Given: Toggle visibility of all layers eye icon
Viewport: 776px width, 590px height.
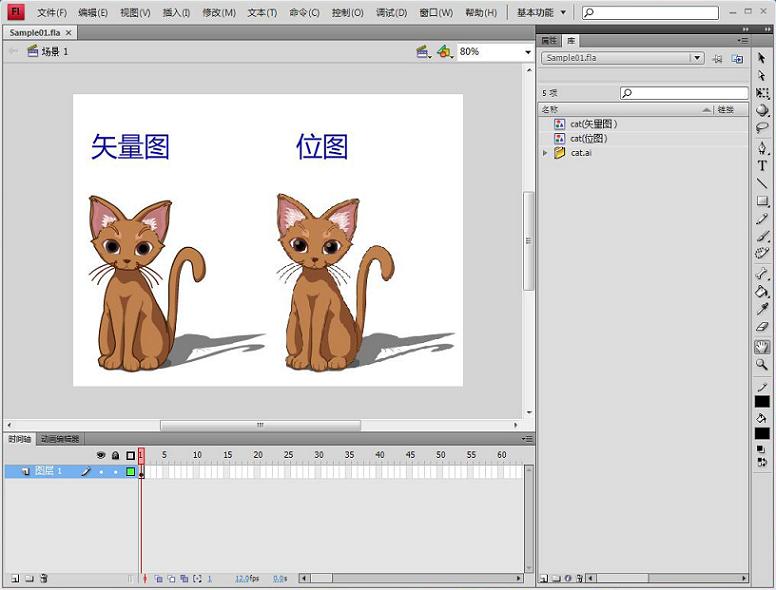Looking at the screenshot, I should pos(100,455).
